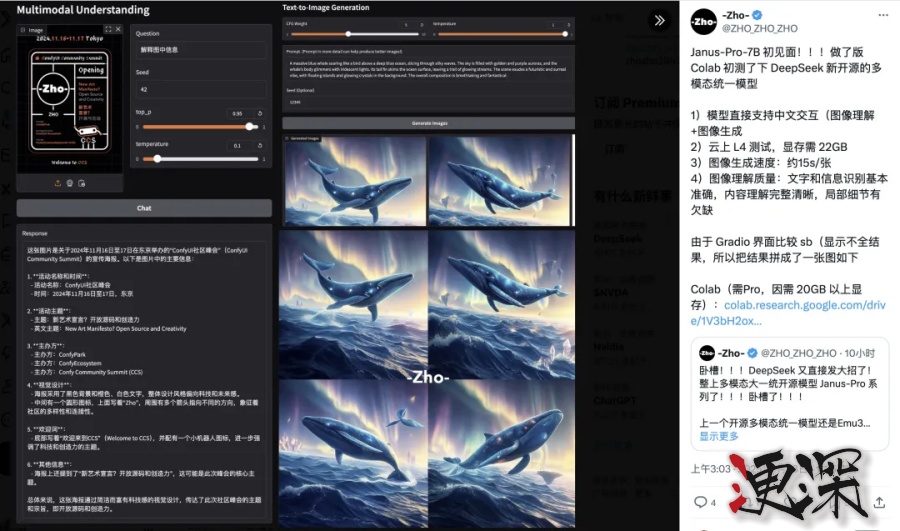
Task: Click the top_p slider handle
Action: (x=249, y=126)
